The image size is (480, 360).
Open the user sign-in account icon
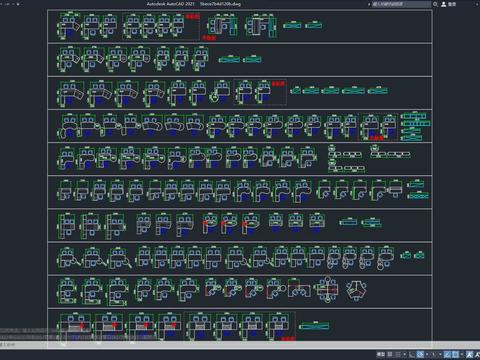pyautogui.click(x=444, y=4)
